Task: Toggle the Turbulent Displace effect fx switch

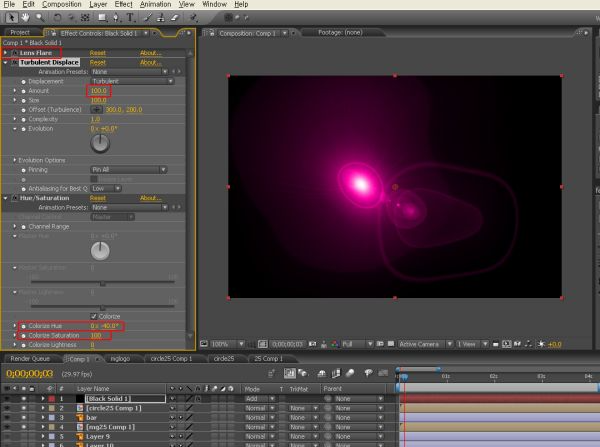Action: (x=15, y=62)
